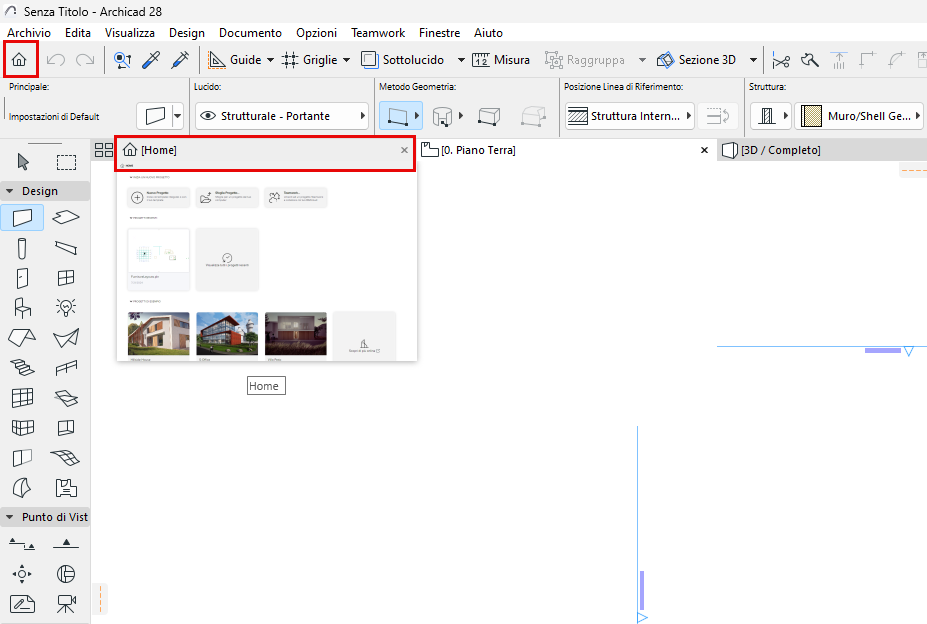The image size is (927, 624).
Task: Open the Strutturale - Portante layer dropdown
Action: (281, 116)
